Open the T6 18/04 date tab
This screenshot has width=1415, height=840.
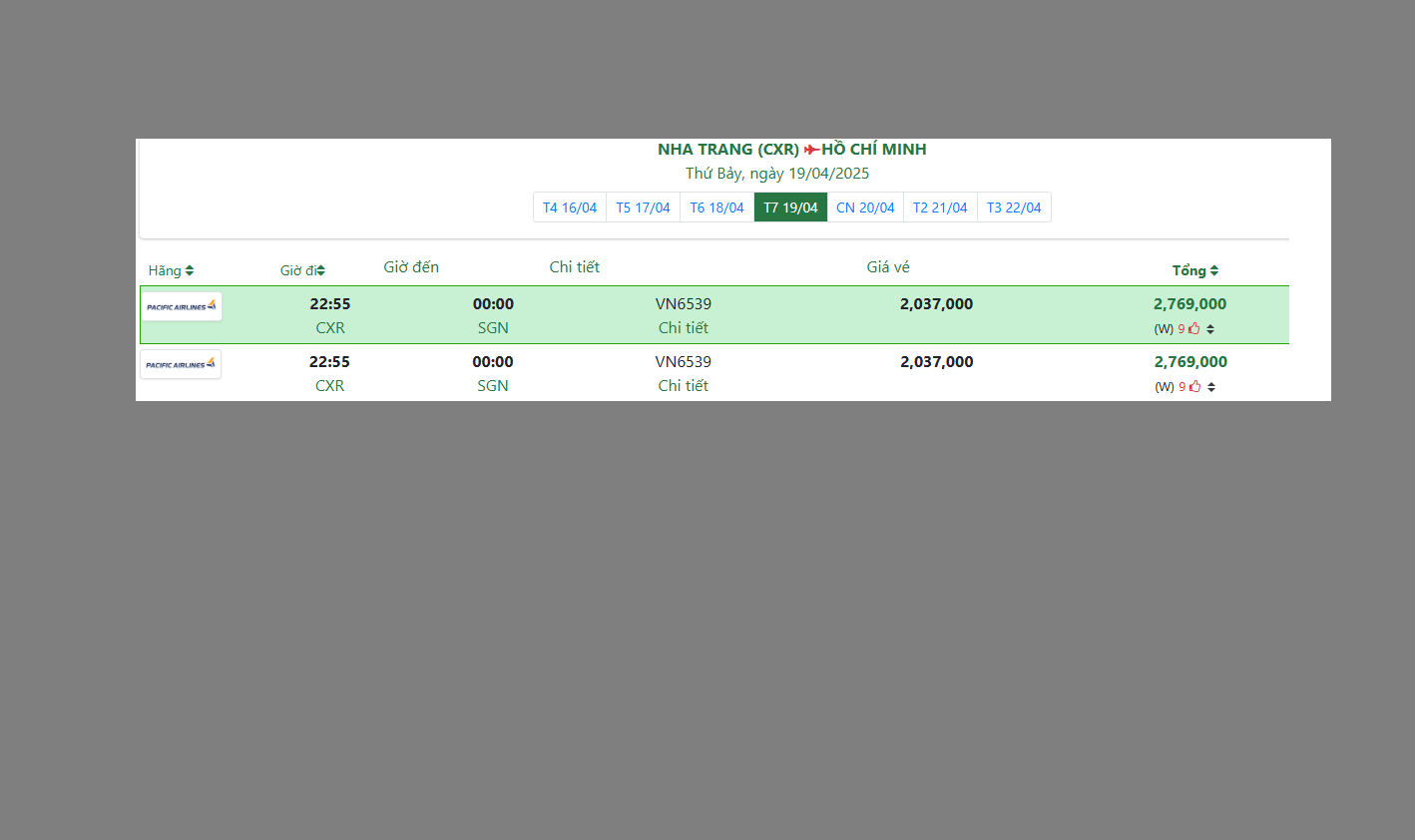tap(716, 208)
